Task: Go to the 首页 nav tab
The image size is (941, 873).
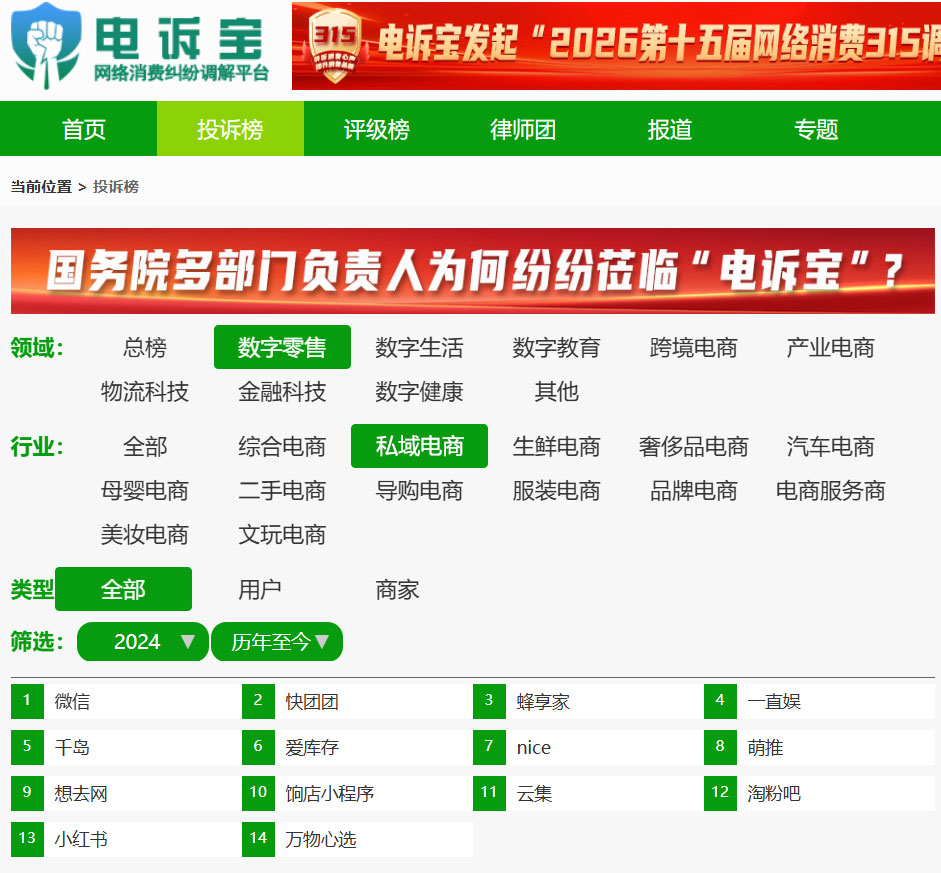Action: [x=83, y=129]
